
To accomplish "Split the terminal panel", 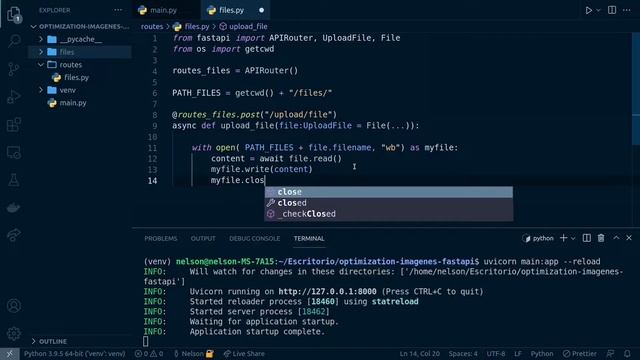I will 587,238.
